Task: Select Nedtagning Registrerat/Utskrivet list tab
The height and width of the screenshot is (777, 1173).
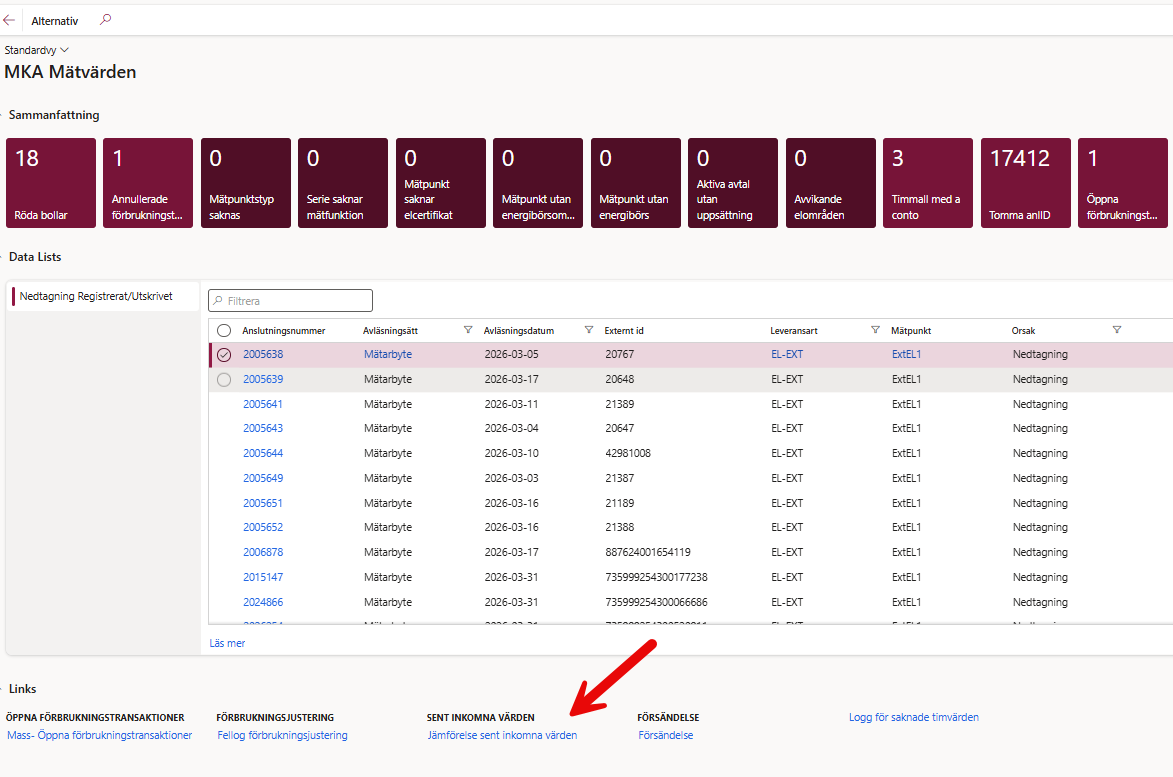Action: click(96, 297)
